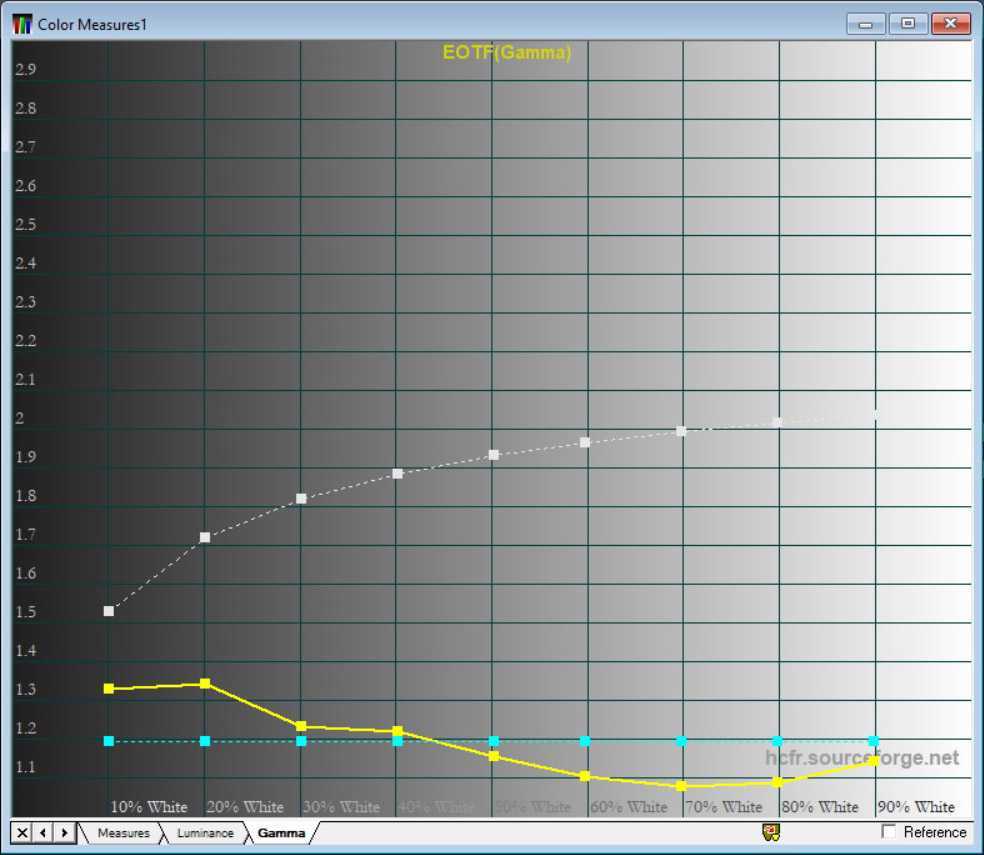Viewport: 984px width, 855px height.
Task: Switch to the Measures tab
Action: click(123, 833)
